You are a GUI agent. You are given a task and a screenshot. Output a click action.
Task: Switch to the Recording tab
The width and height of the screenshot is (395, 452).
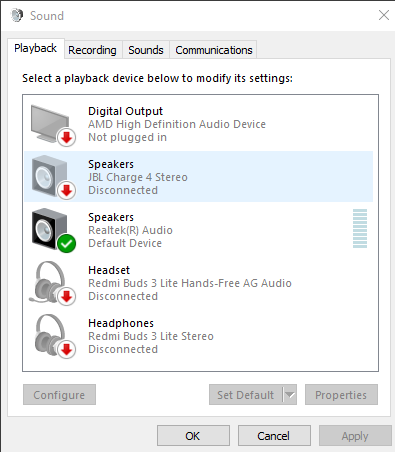point(92,50)
